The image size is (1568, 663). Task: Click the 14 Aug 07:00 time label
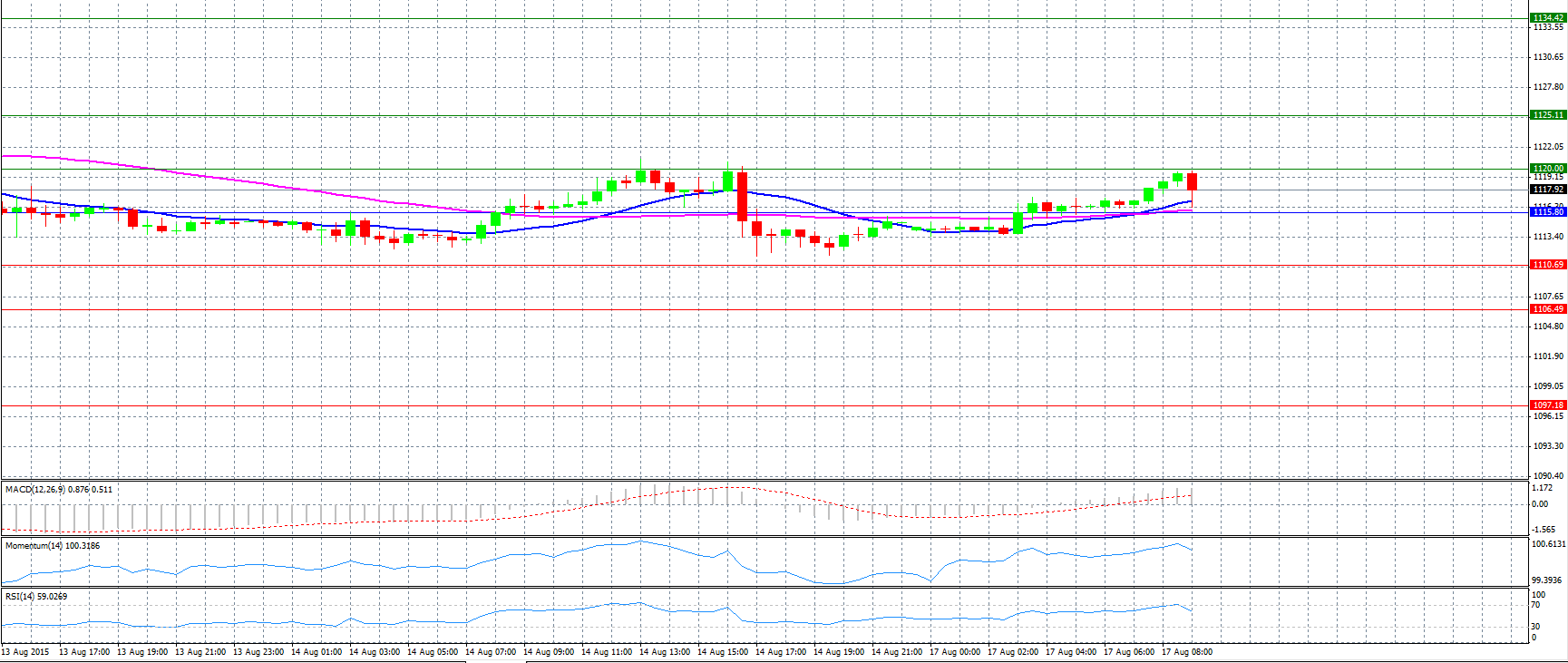[x=491, y=652]
